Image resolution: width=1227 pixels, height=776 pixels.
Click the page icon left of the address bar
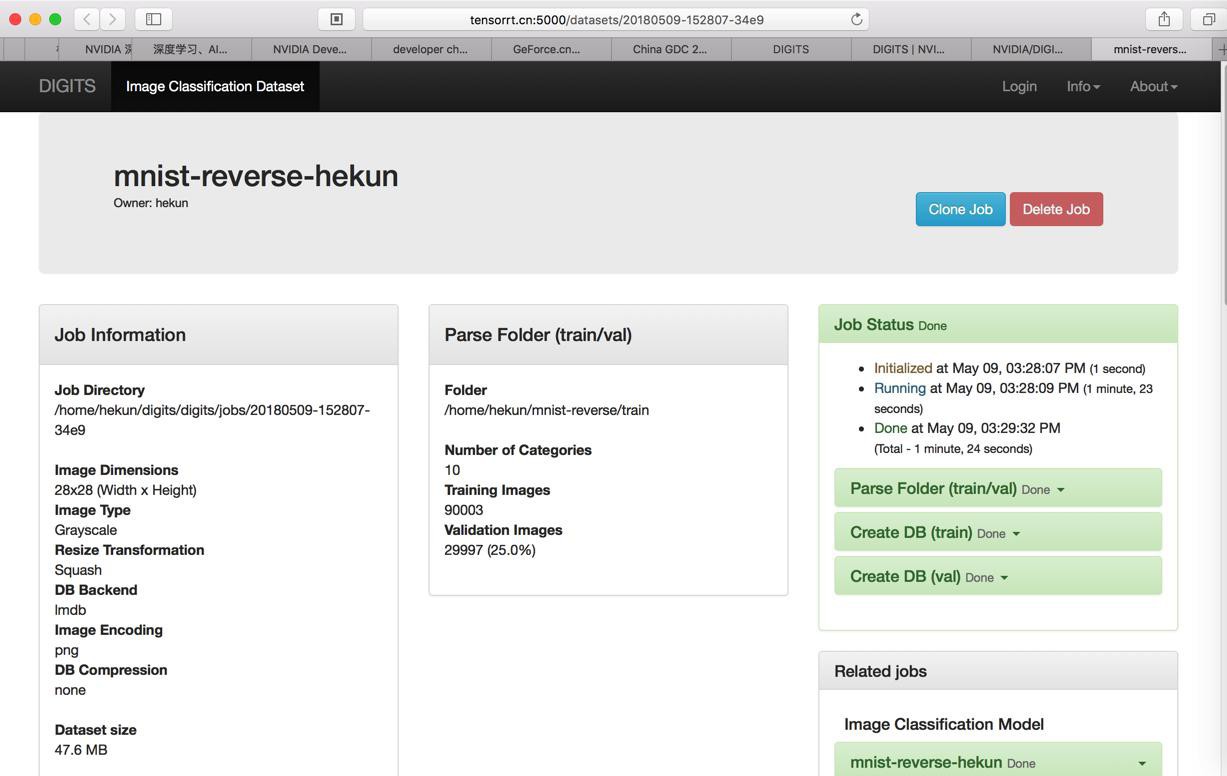click(x=337, y=19)
